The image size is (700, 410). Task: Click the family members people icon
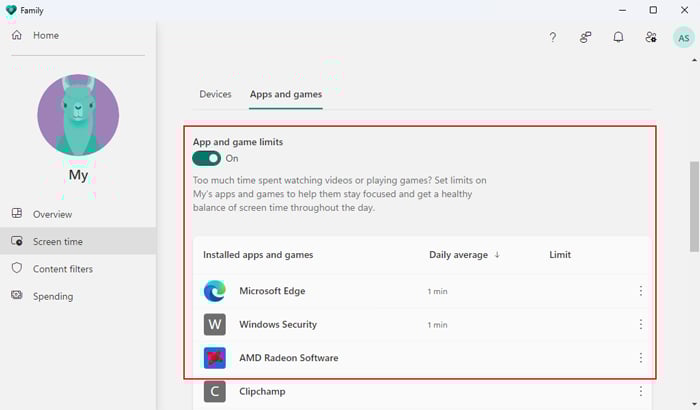[651, 37]
